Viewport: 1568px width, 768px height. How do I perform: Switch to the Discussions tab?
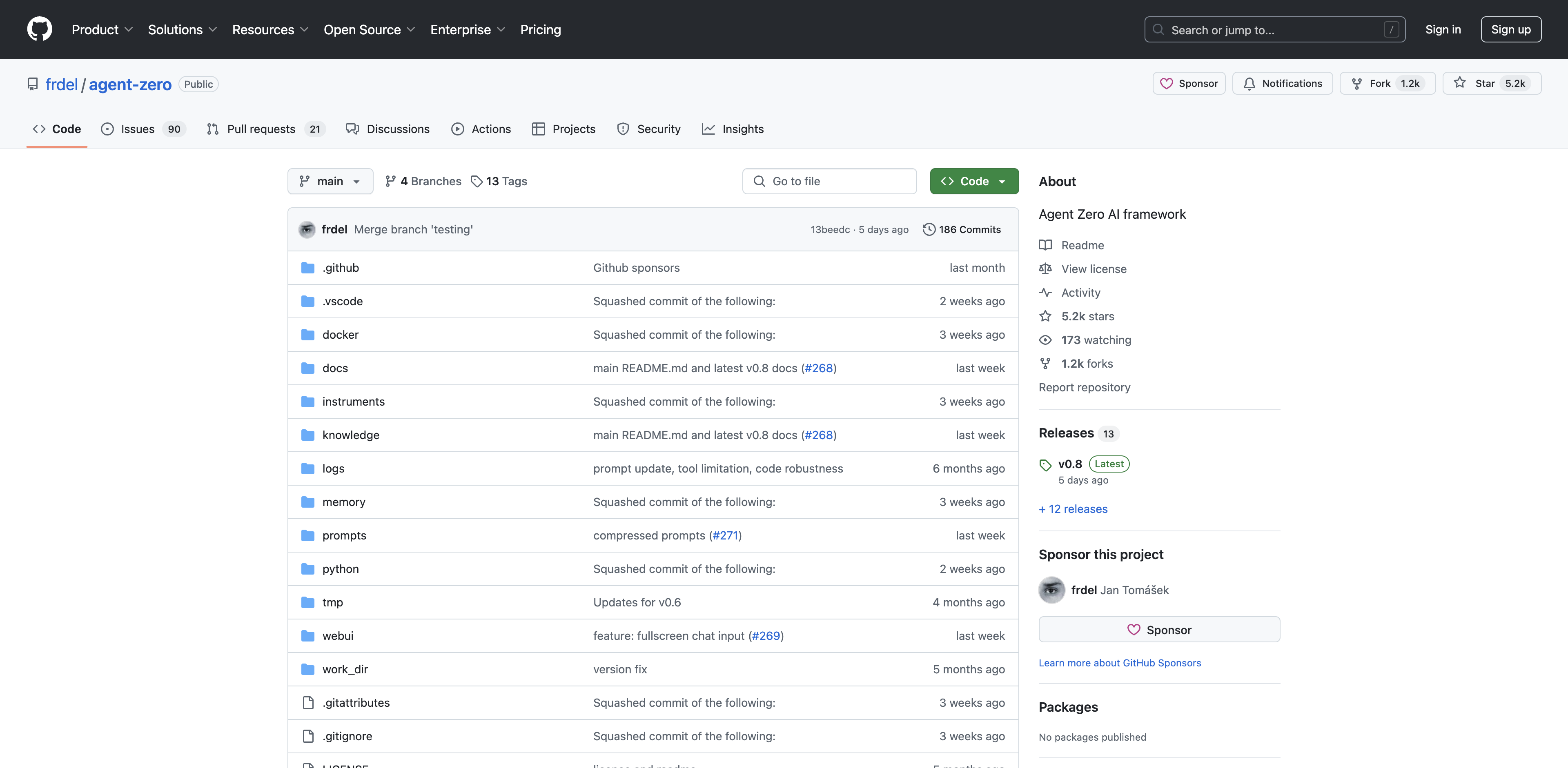click(387, 129)
